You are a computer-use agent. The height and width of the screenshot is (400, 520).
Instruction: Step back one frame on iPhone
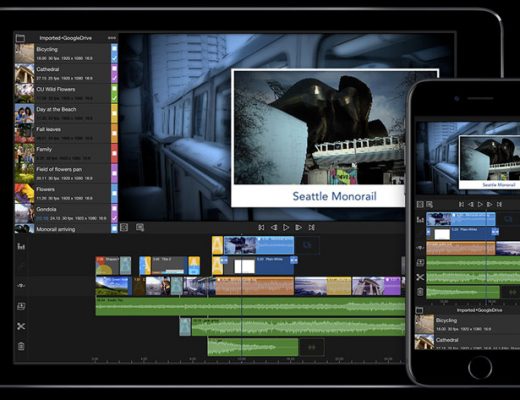[x=471, y=204]
